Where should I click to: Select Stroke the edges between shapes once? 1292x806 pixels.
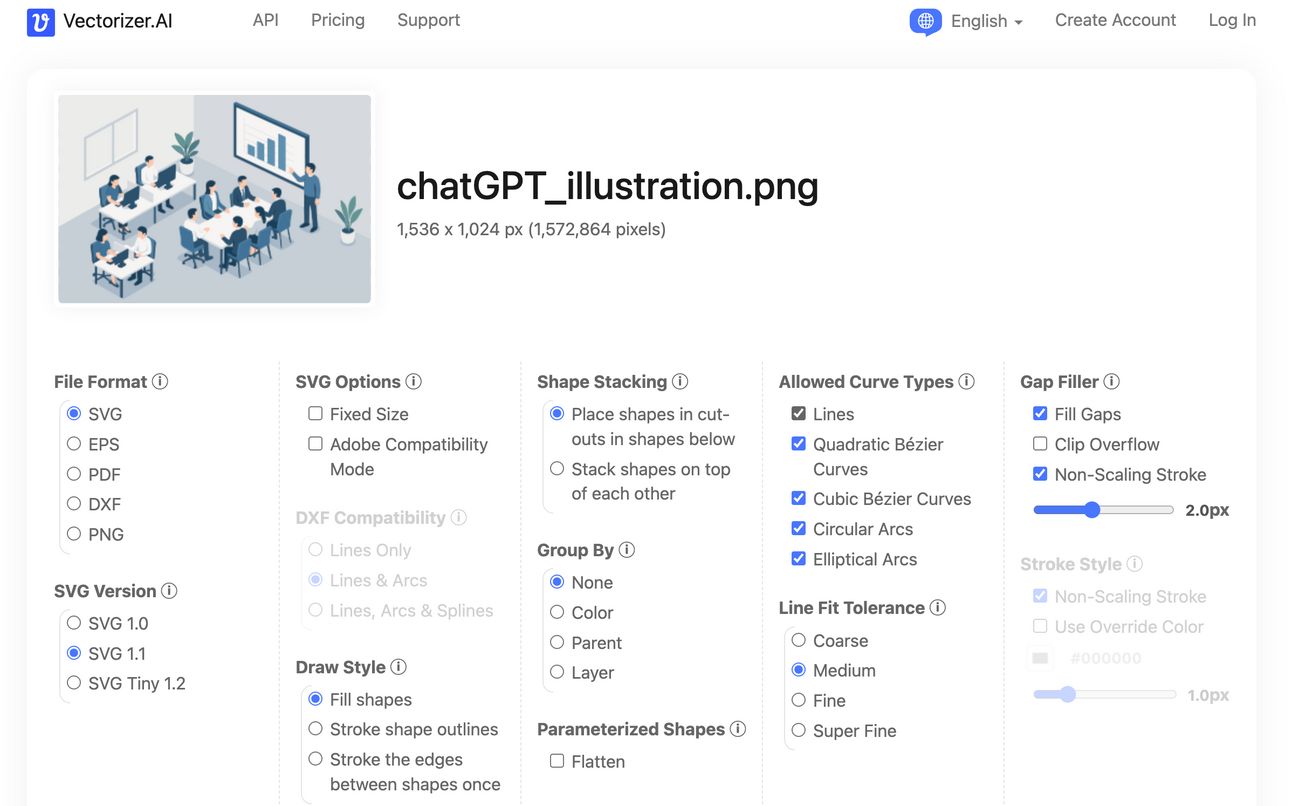315,758
